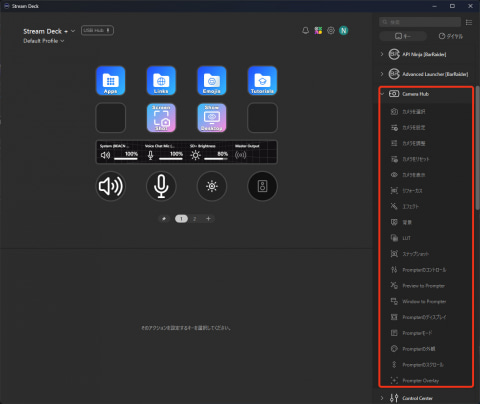Switch to the Dials tab
The width and height of the screenshot is (480, 404).
451,36
